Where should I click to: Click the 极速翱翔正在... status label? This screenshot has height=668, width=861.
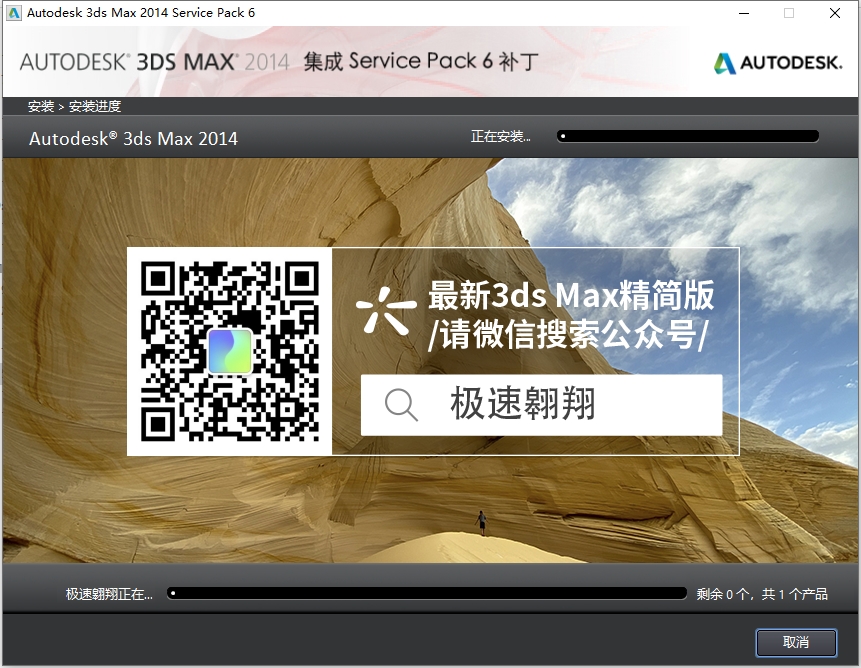click(x=109, y=594)
